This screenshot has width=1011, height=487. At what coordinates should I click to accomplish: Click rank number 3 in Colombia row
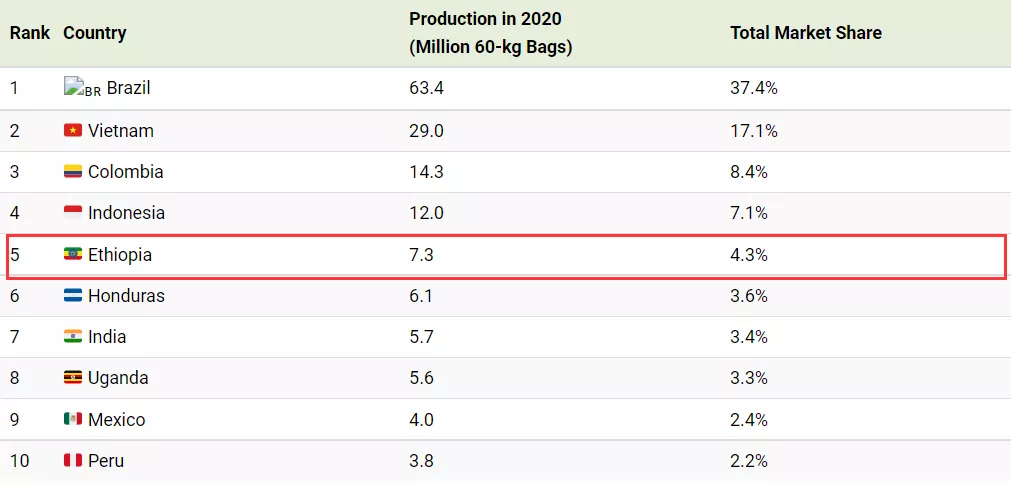pos(14,172)
